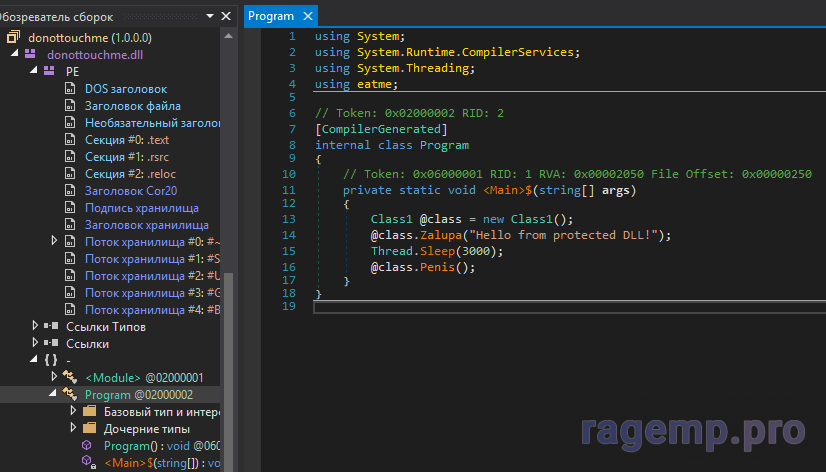Image resolution: width=826 pixels, height=472 pixels.
Task: Expand the Ссылки Типов node
Action: 35,326
